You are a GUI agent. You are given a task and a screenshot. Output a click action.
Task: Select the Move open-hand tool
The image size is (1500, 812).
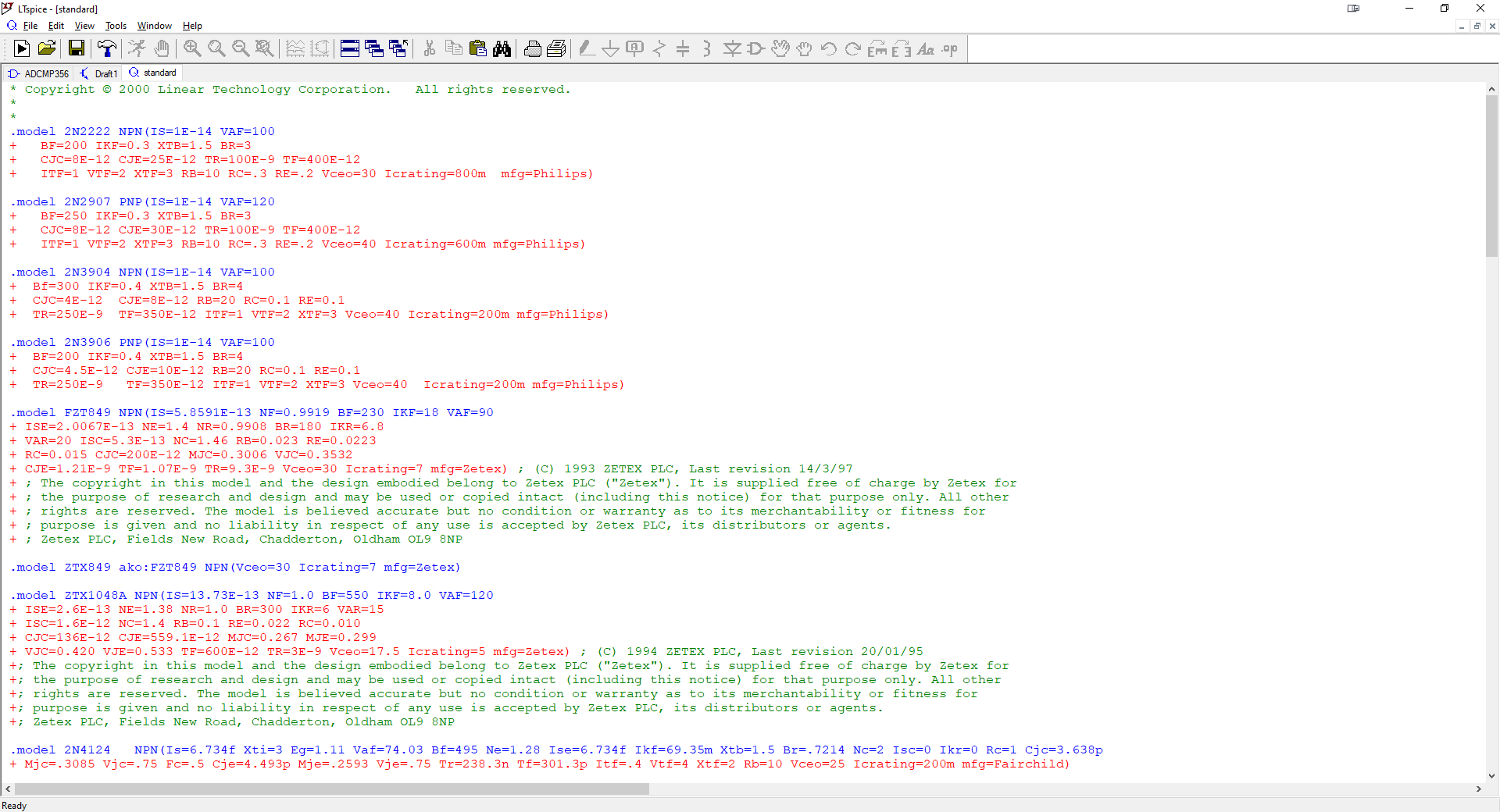pyautogui.click(x=780, y=48)
